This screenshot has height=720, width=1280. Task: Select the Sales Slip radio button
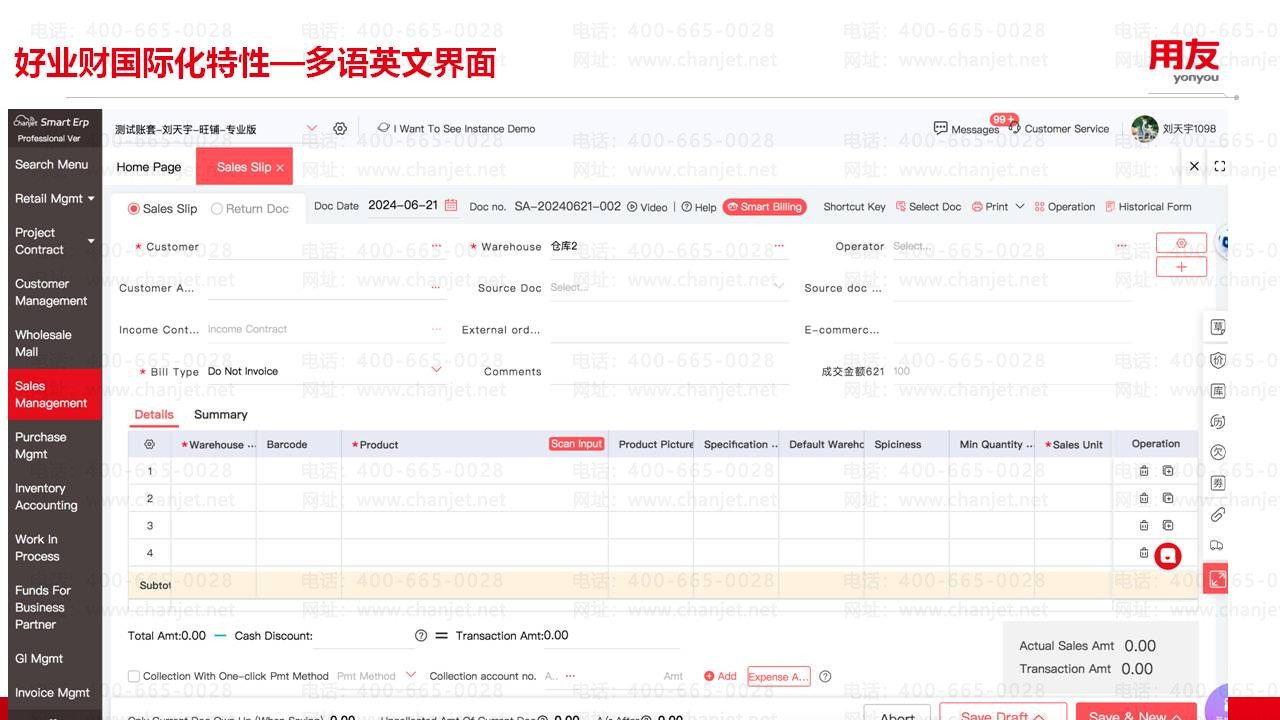134,209
